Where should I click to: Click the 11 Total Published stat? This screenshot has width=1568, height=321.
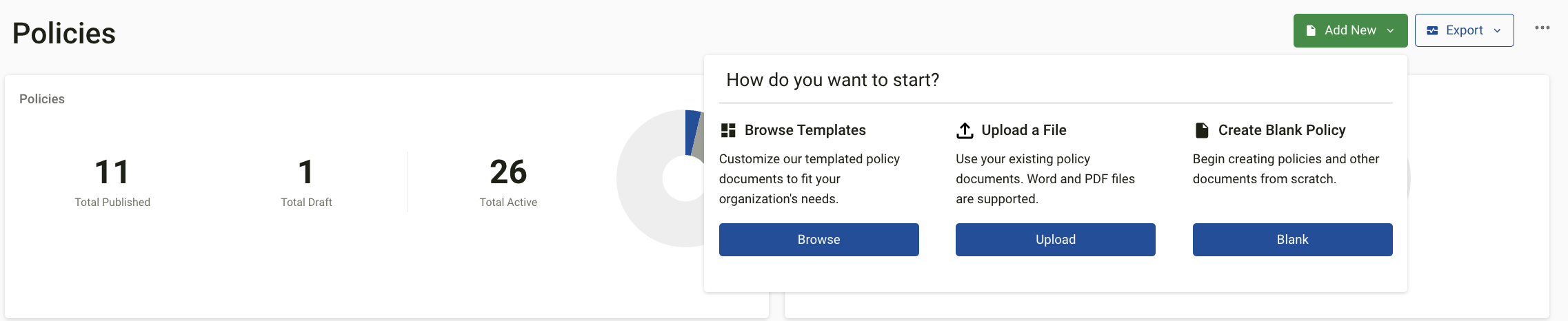[x=112, y=182]
